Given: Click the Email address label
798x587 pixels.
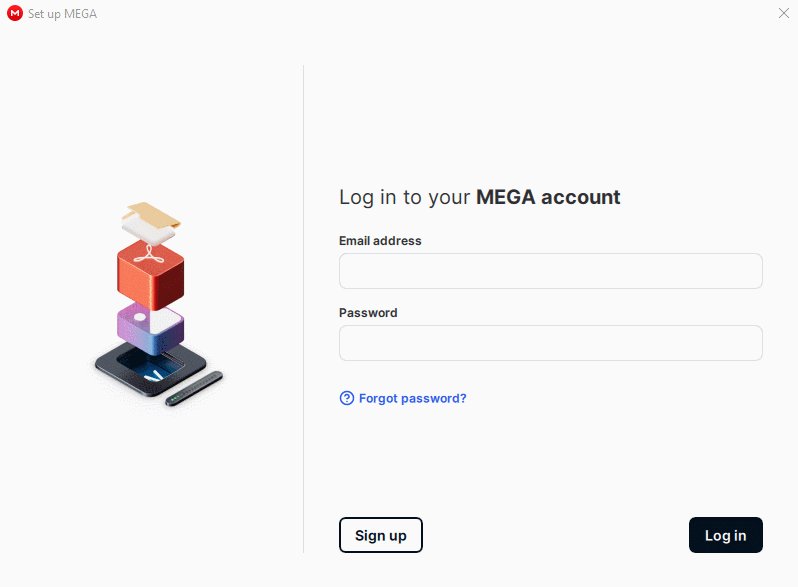Looking at the screenshot, I should tap(380, 241).
